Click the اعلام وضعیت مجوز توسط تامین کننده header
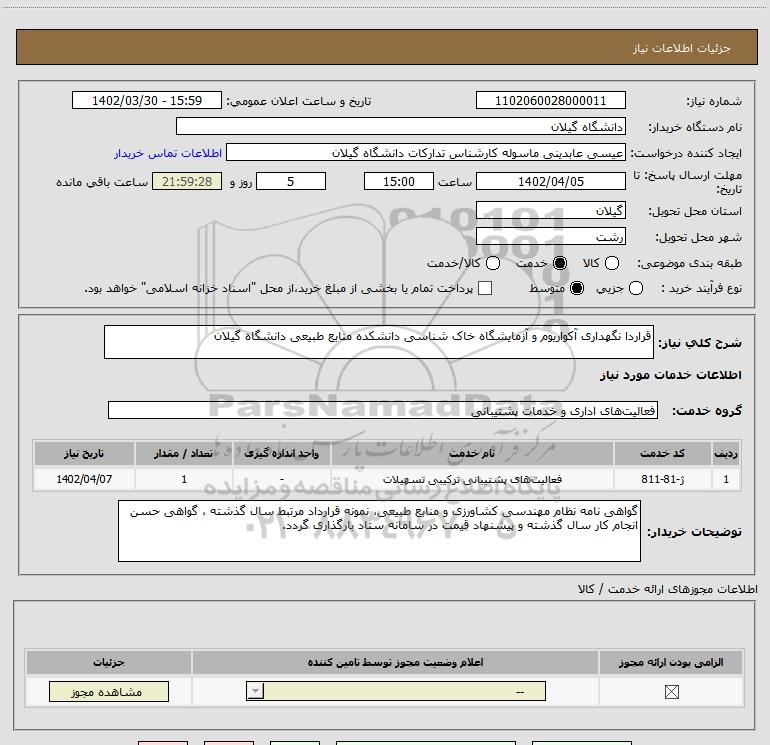The height and width of the screenshot is (745, 770). click(x=395, y=662)
